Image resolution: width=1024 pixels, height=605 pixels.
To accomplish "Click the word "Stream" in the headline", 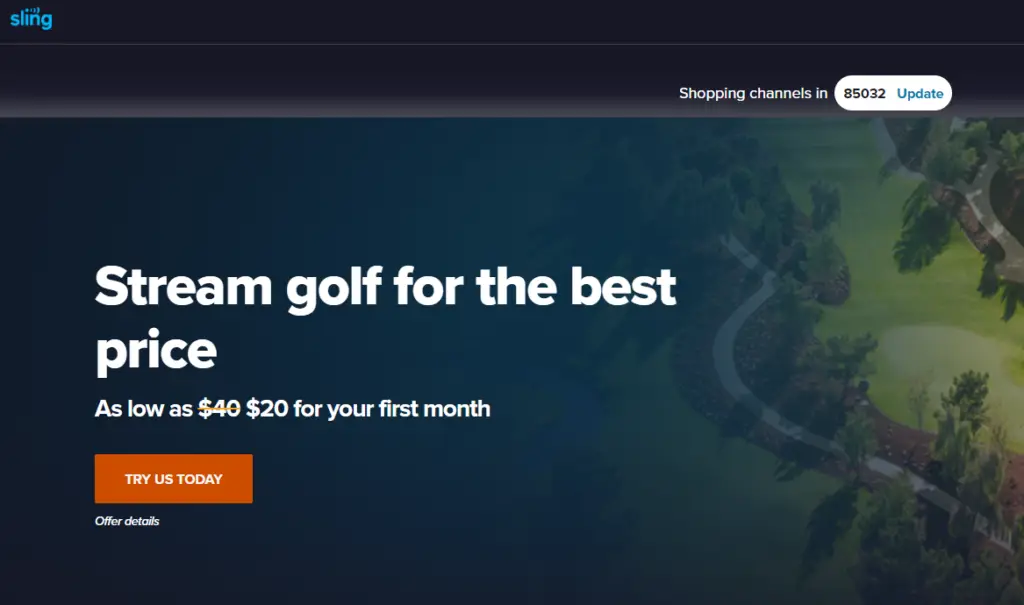I will pos(184,286).
